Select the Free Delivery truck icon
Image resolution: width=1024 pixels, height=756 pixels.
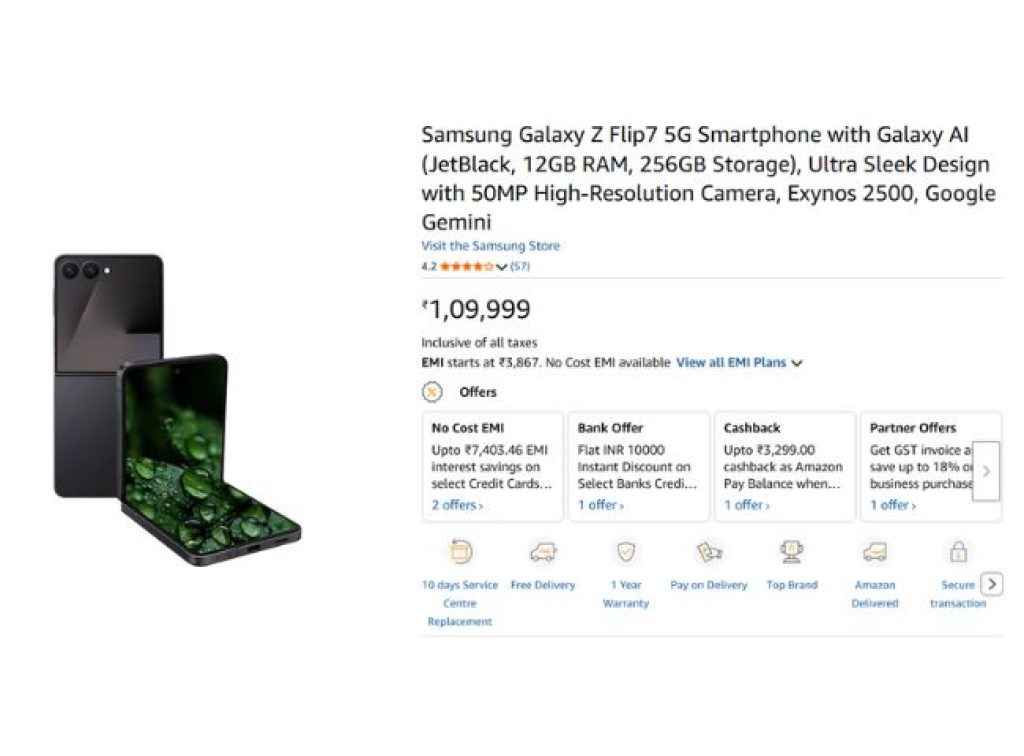[543, 551]
